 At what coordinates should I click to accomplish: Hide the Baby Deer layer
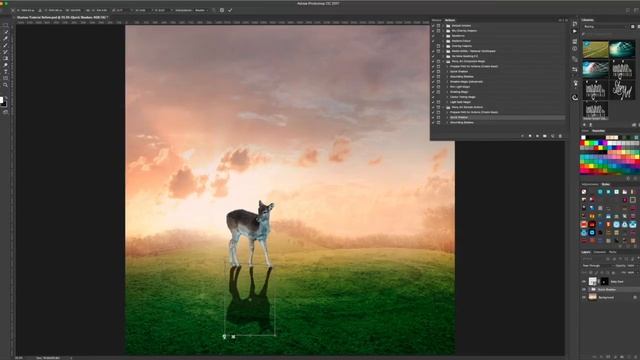point(584,281)
